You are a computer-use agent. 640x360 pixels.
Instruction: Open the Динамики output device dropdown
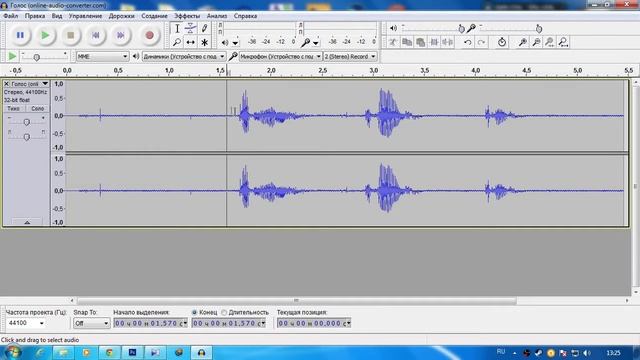click(184, 56)
